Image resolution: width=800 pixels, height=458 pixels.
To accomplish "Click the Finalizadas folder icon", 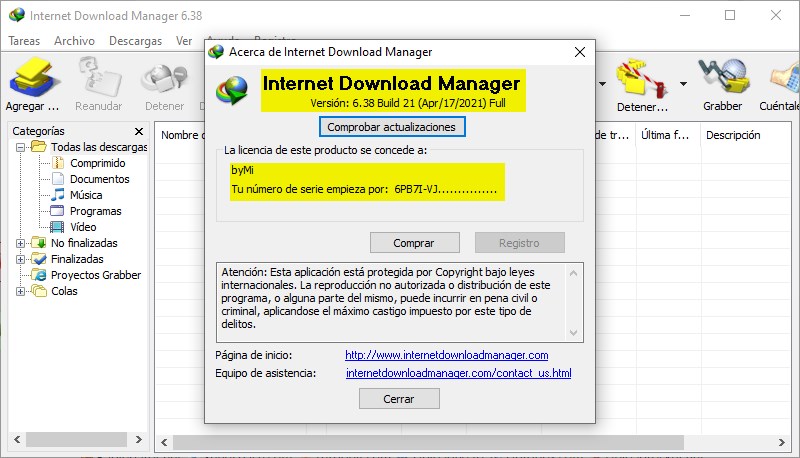I will (x=39, y=259).
